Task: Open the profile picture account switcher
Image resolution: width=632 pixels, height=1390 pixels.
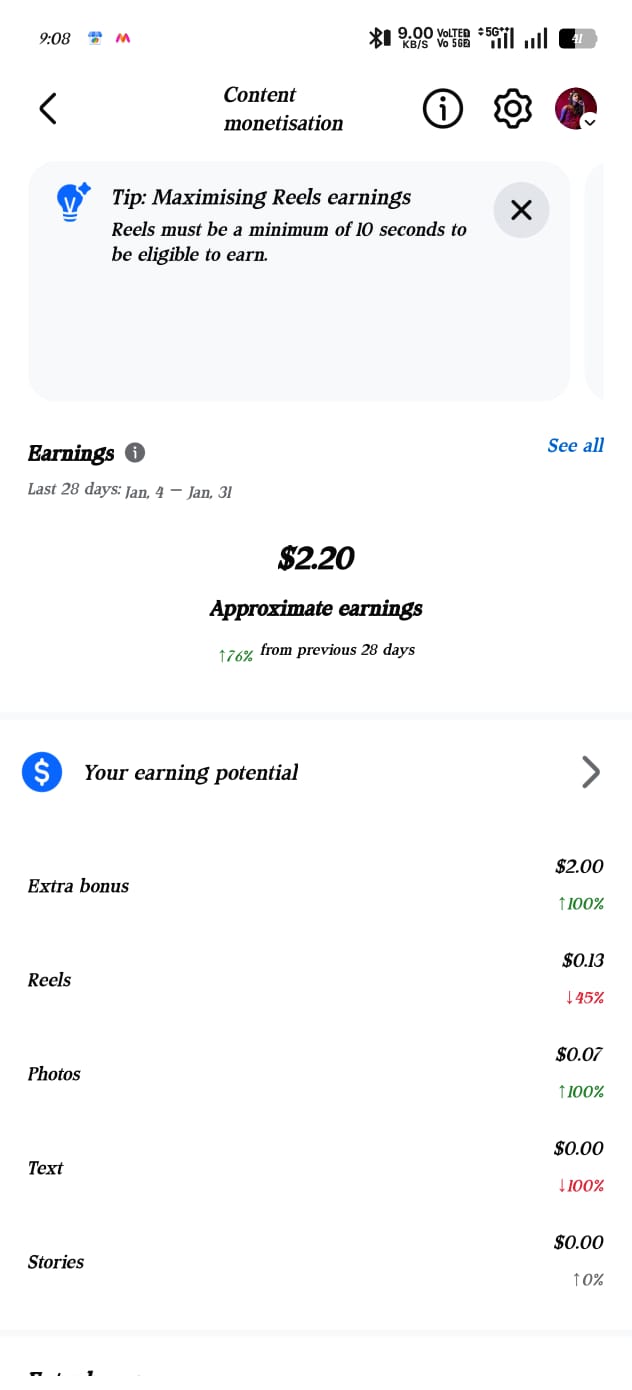Action: [576, 108]
